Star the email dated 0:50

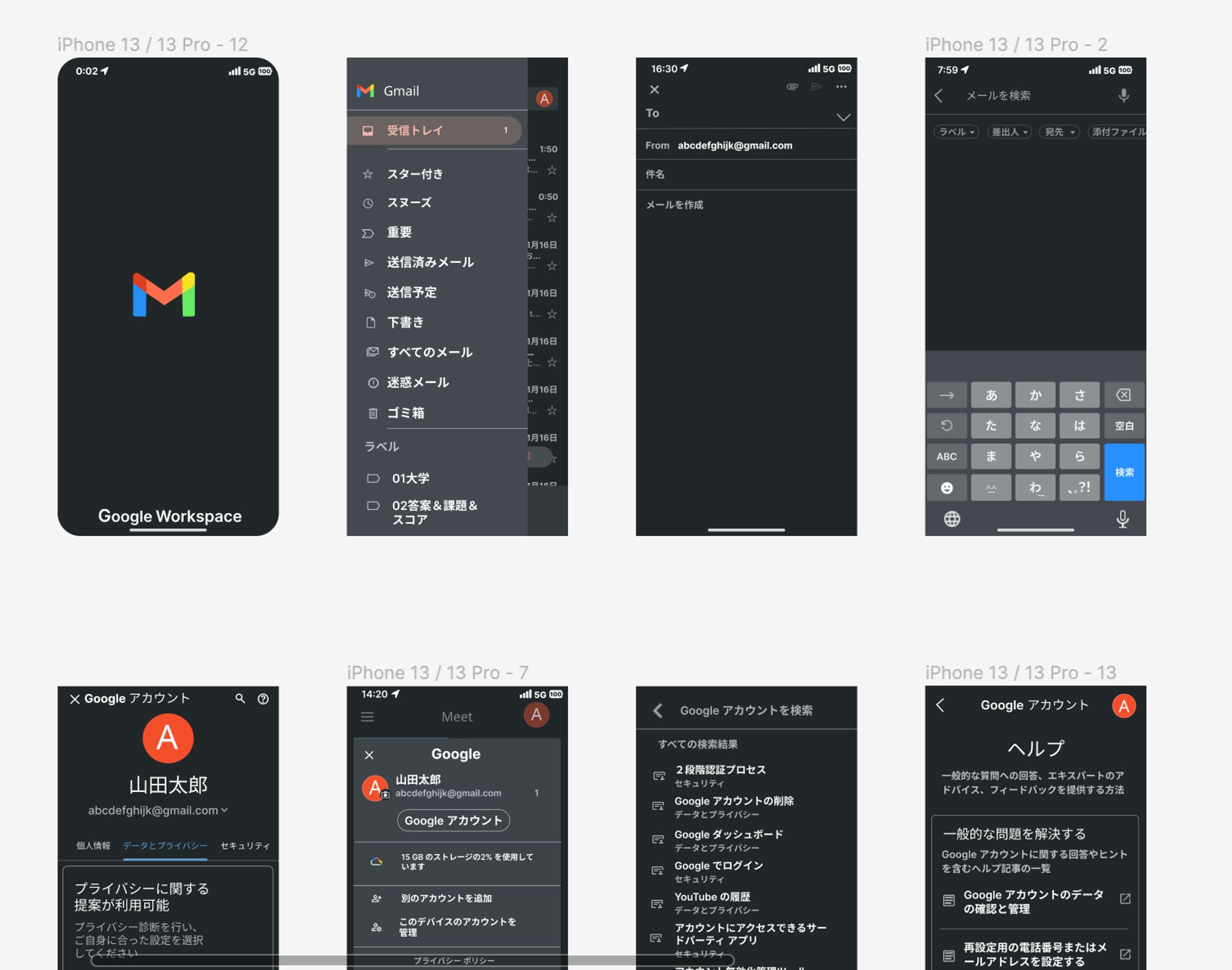point(552,218)
